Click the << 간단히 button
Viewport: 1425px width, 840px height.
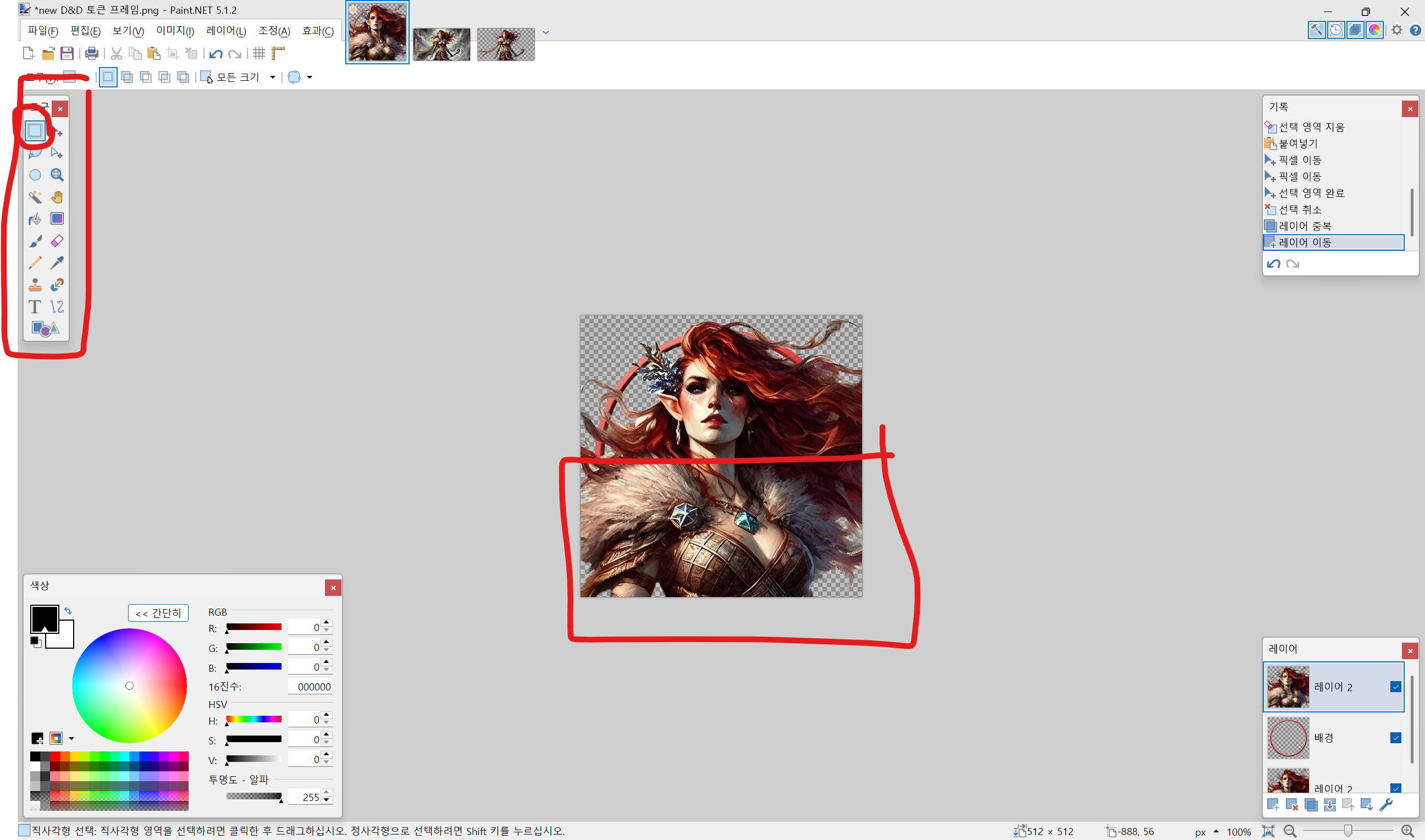click(158, 613)
